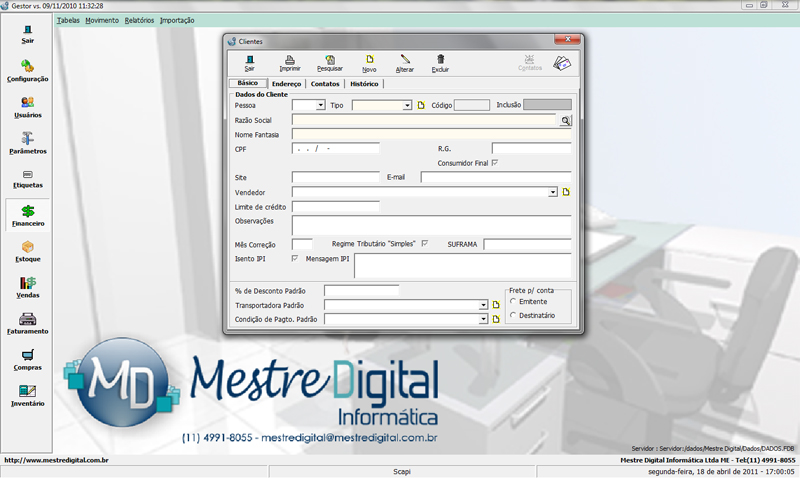Switch to the Histórico tab
This screenshot has height=478, width=800.
(364, 84)
